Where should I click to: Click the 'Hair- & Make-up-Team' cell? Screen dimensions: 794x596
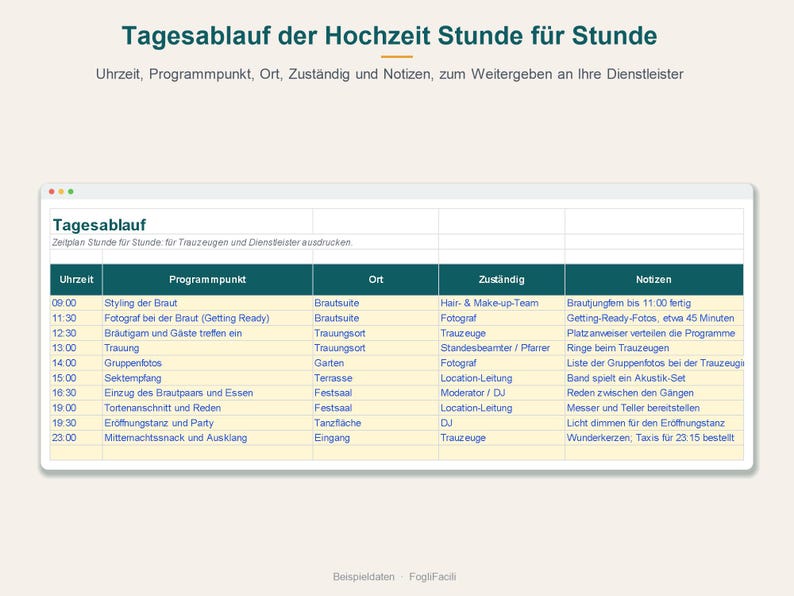(501, 303)
